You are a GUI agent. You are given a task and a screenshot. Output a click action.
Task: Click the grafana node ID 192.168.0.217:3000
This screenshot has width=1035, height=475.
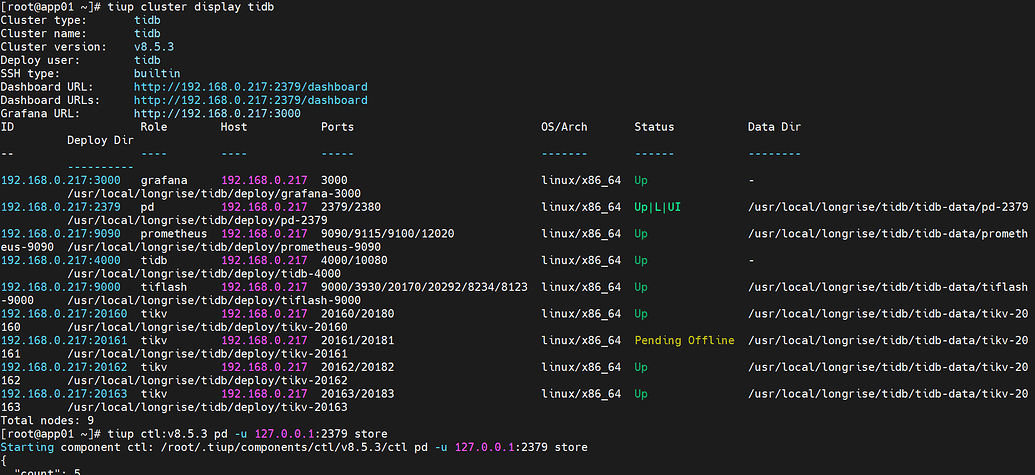click(x=60, y=180)
